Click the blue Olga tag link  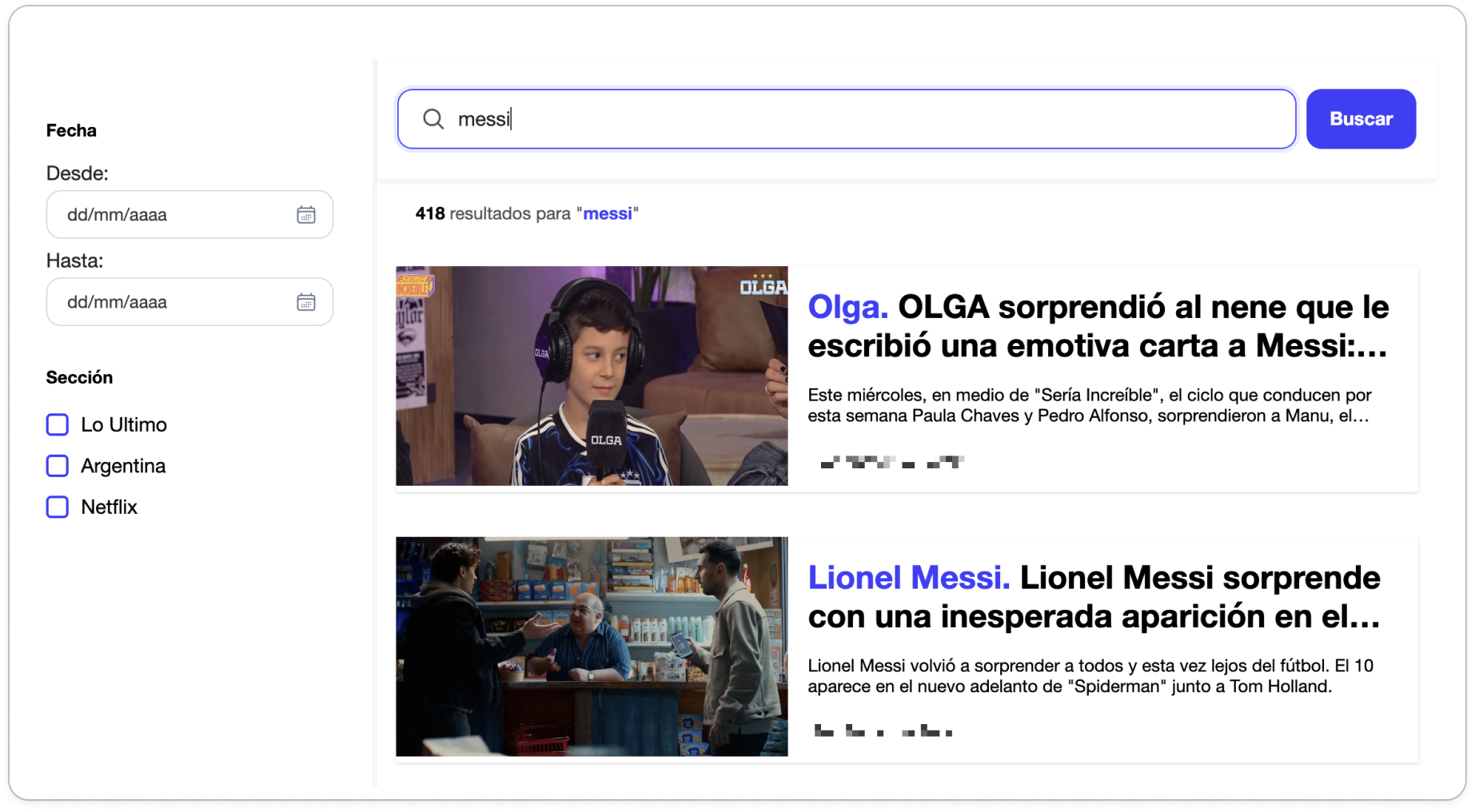coord(847,307)
